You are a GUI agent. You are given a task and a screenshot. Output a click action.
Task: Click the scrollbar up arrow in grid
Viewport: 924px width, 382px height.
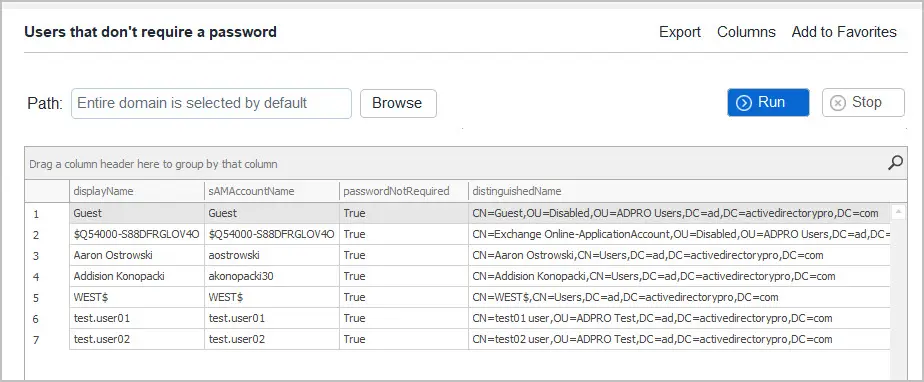coord(898,211)
